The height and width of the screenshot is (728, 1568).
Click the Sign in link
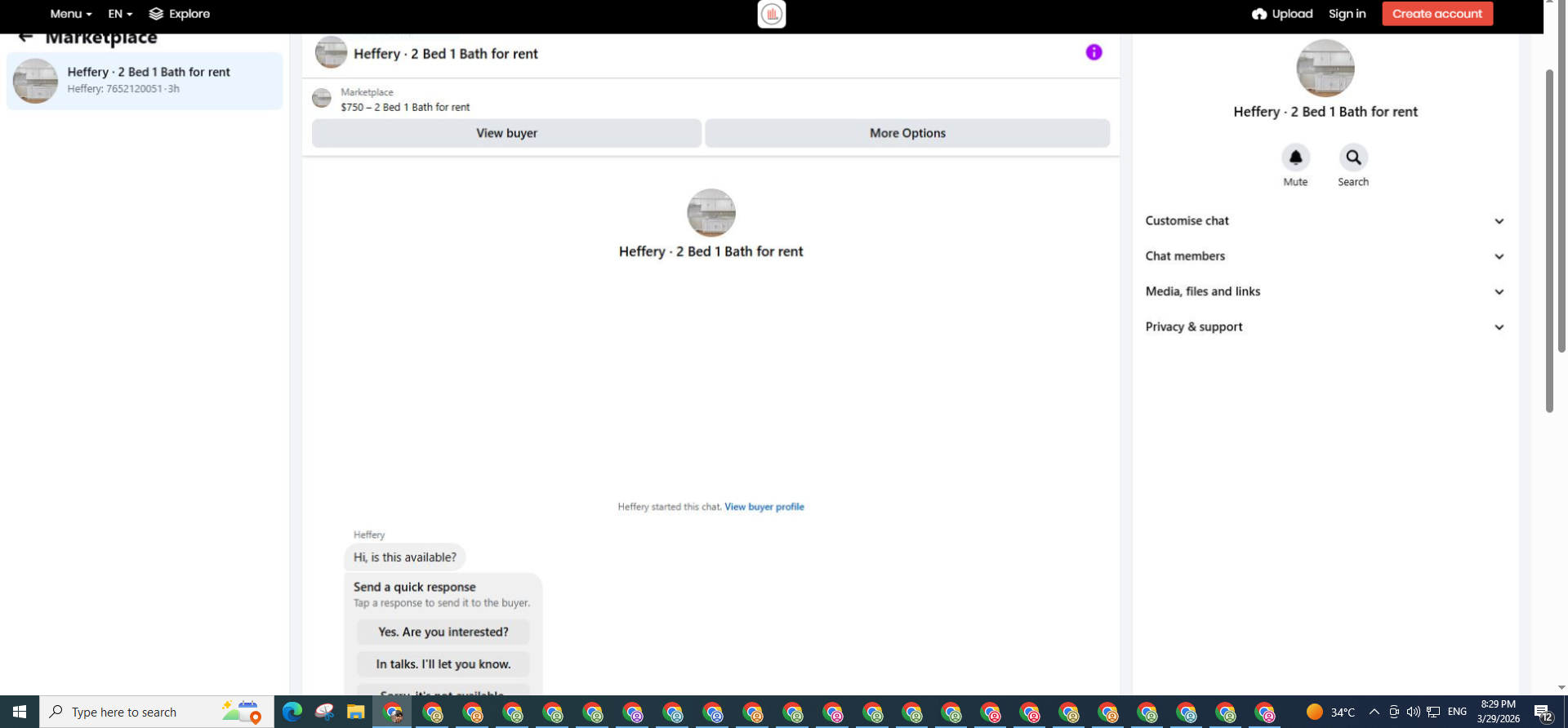point(1347,14)
